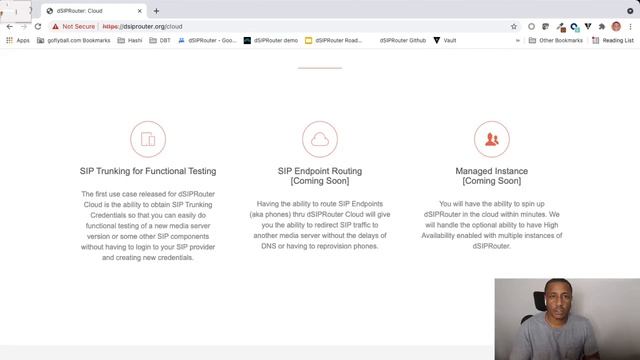
Task: Click the V-shaped extension icon
Action: coord(588,27)
